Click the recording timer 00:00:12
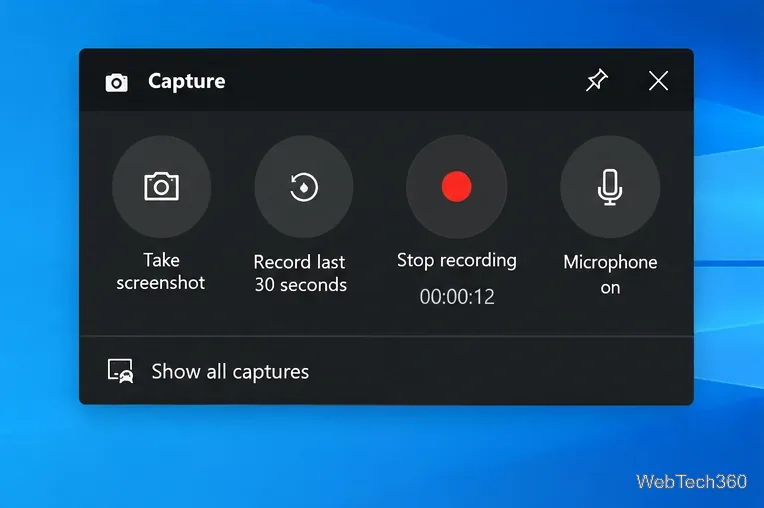 (x=457, y=297)
